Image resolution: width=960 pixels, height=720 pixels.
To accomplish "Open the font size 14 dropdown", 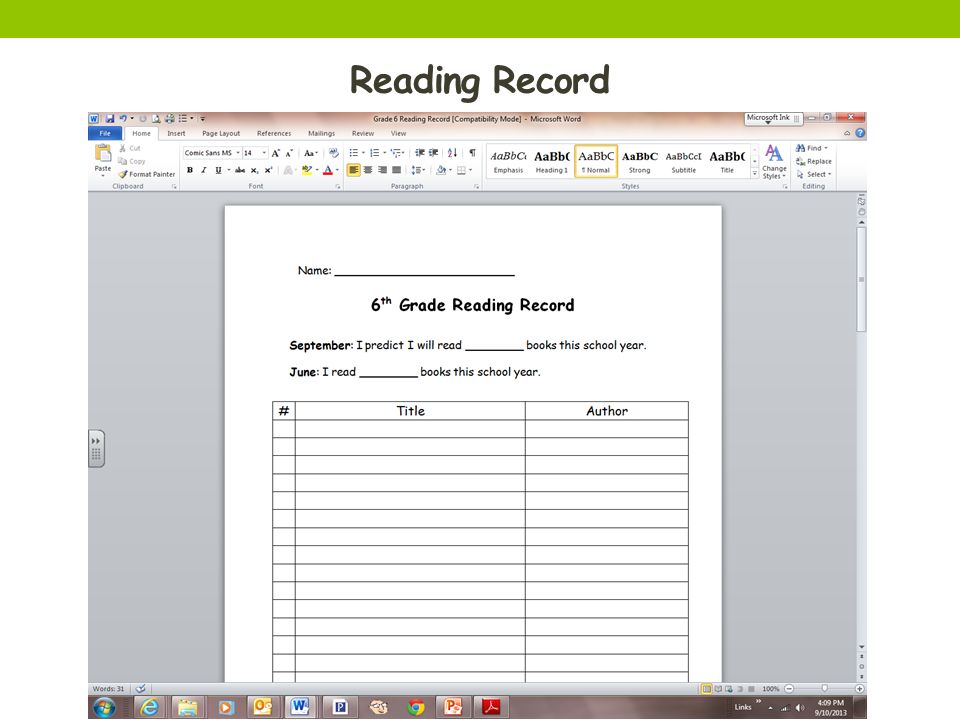I will click(264, 153).
